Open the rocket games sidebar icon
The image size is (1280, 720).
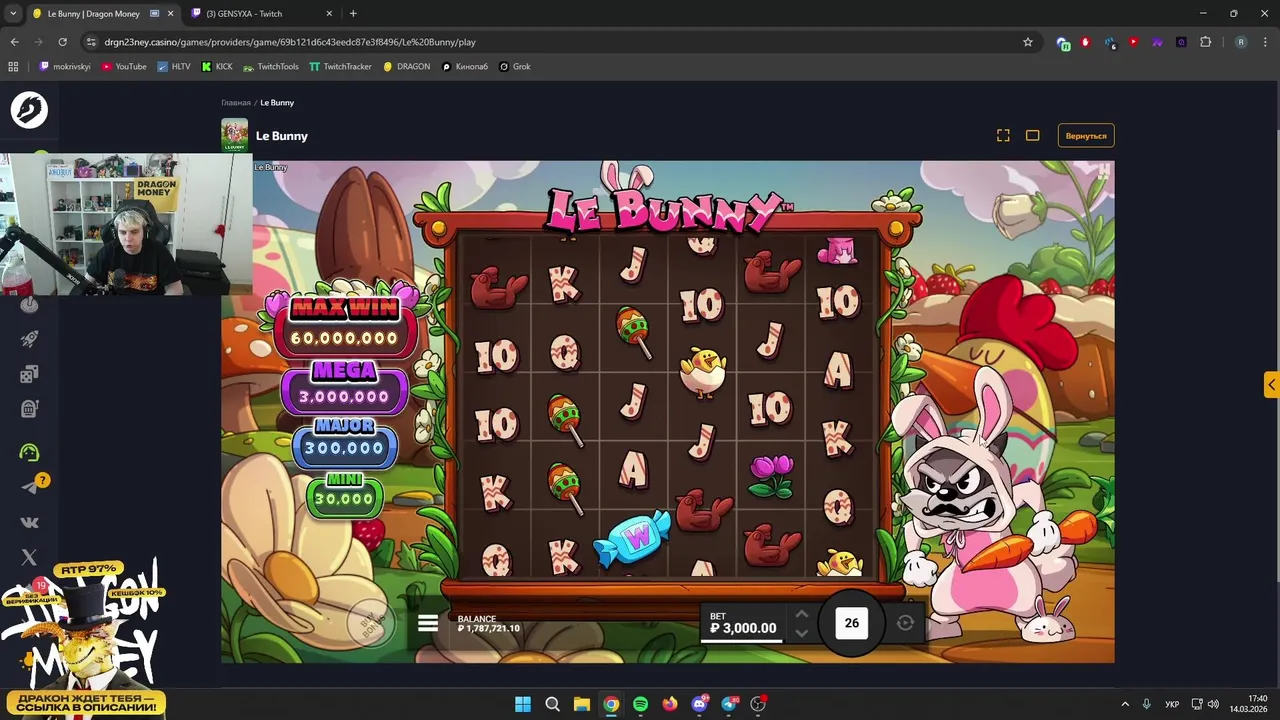[x=29, y=339]
